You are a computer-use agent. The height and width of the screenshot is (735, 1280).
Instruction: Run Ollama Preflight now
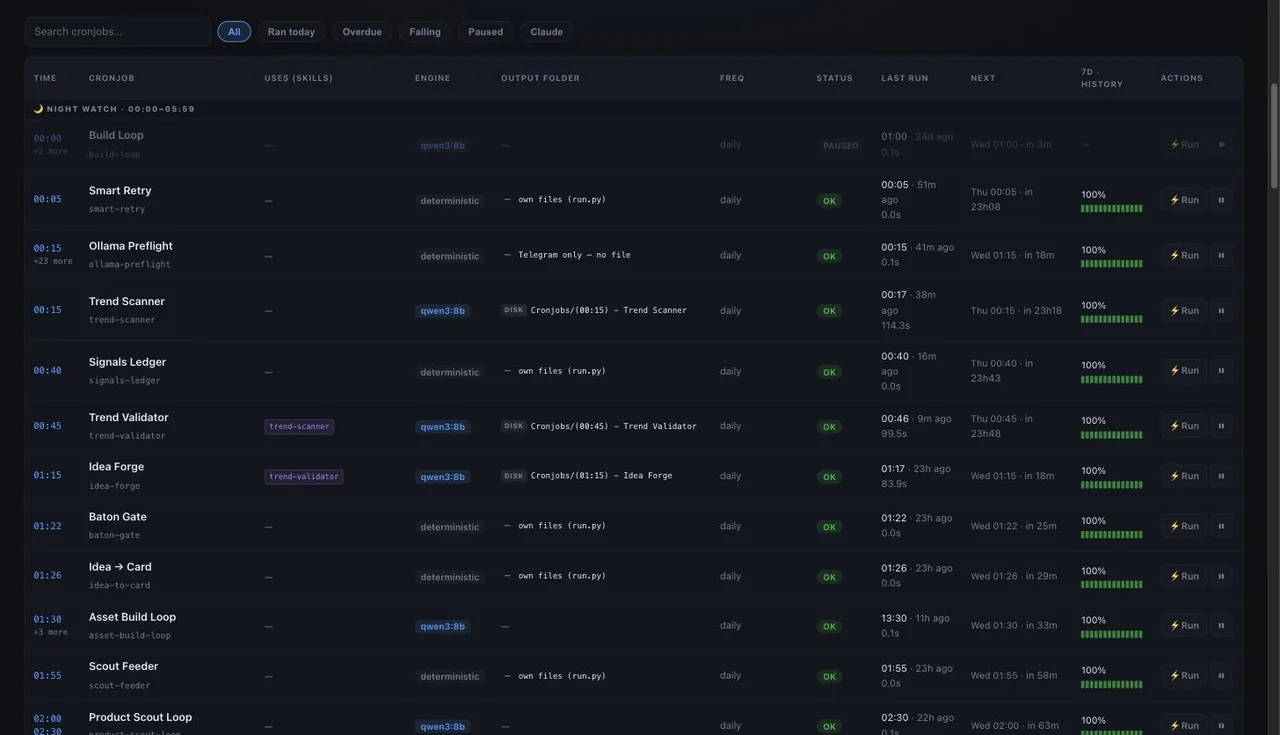click(x=1184, y=255)
